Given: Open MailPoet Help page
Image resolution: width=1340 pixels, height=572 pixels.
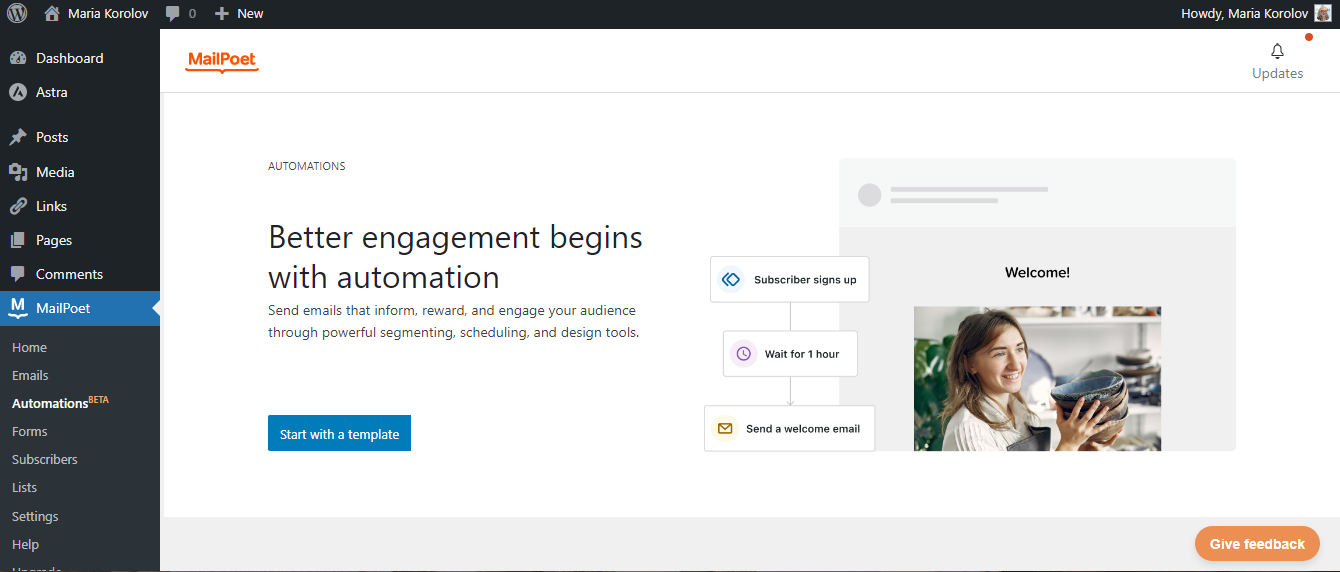Looking at the screenshot, I should pos(25,544).
